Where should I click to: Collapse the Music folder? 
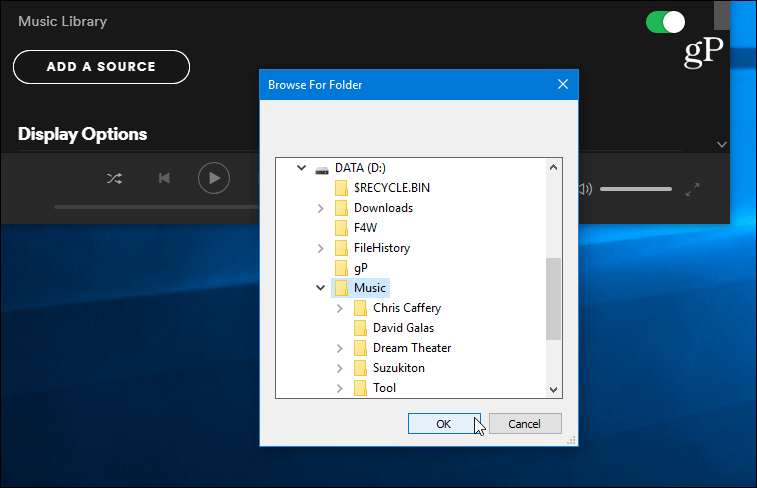pos(320,288)
